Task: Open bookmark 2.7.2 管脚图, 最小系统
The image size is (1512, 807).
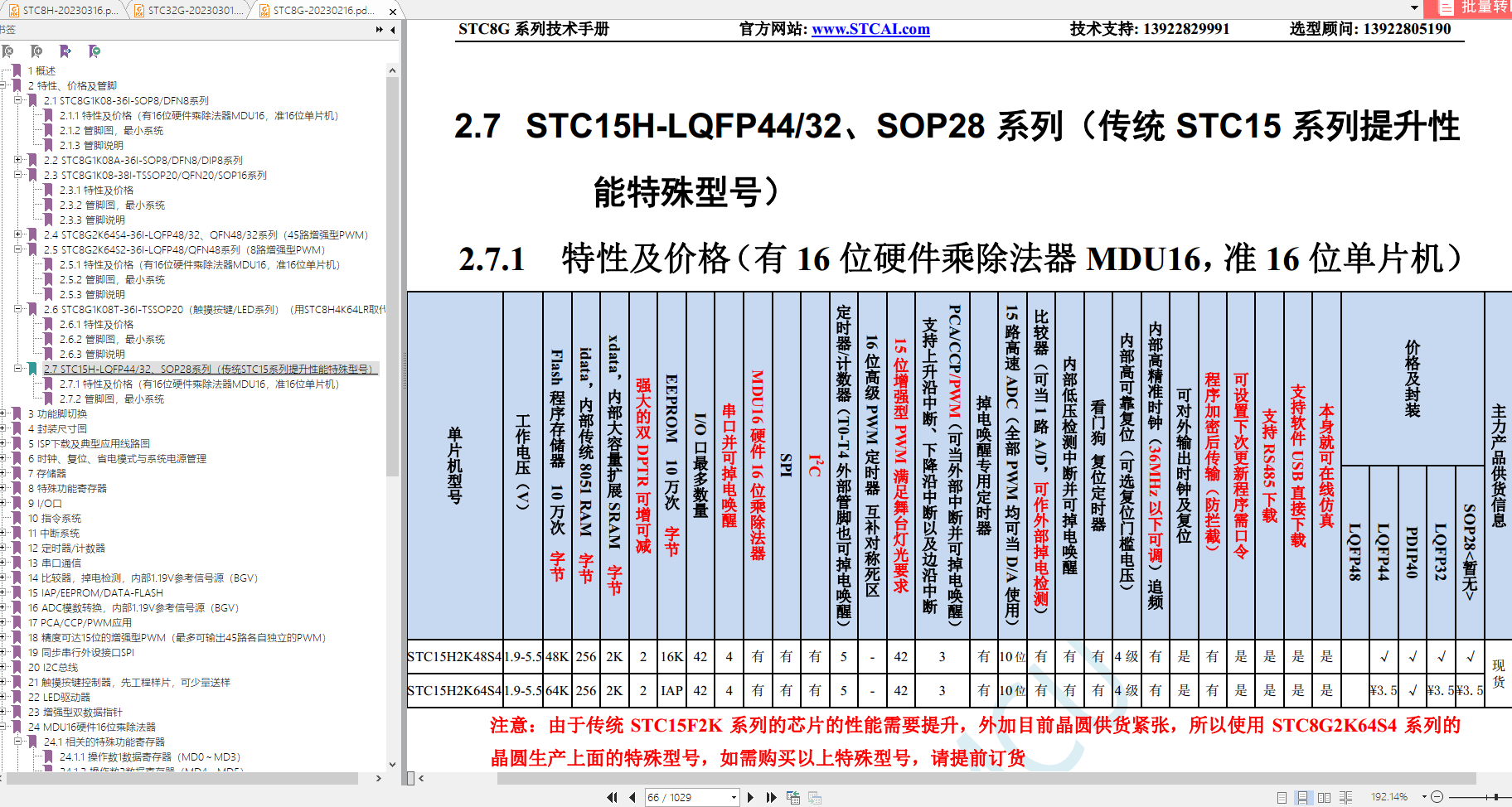Action: [x=112, y=399]
